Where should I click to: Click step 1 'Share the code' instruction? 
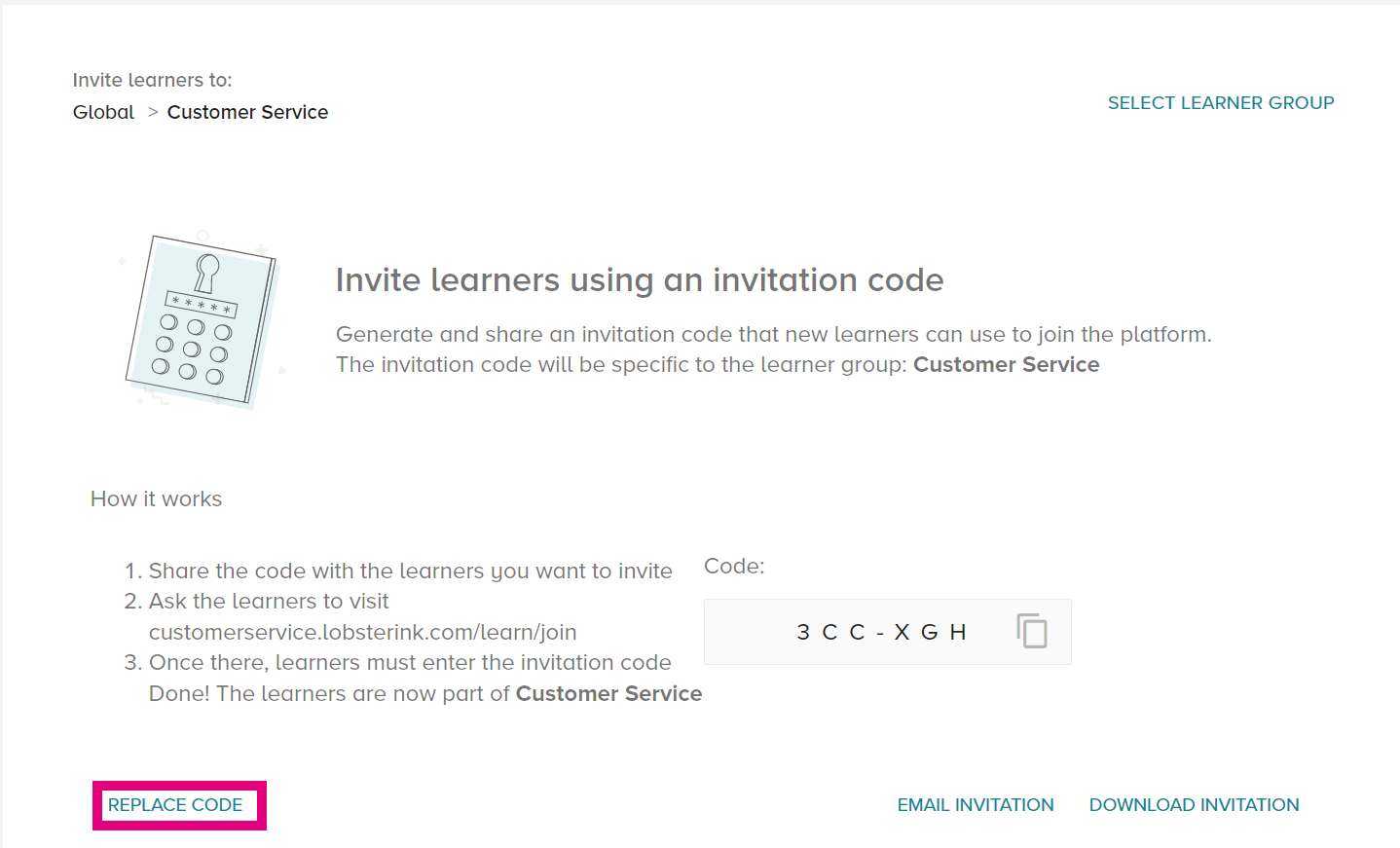pyautogui.click(x=398, y=571)
